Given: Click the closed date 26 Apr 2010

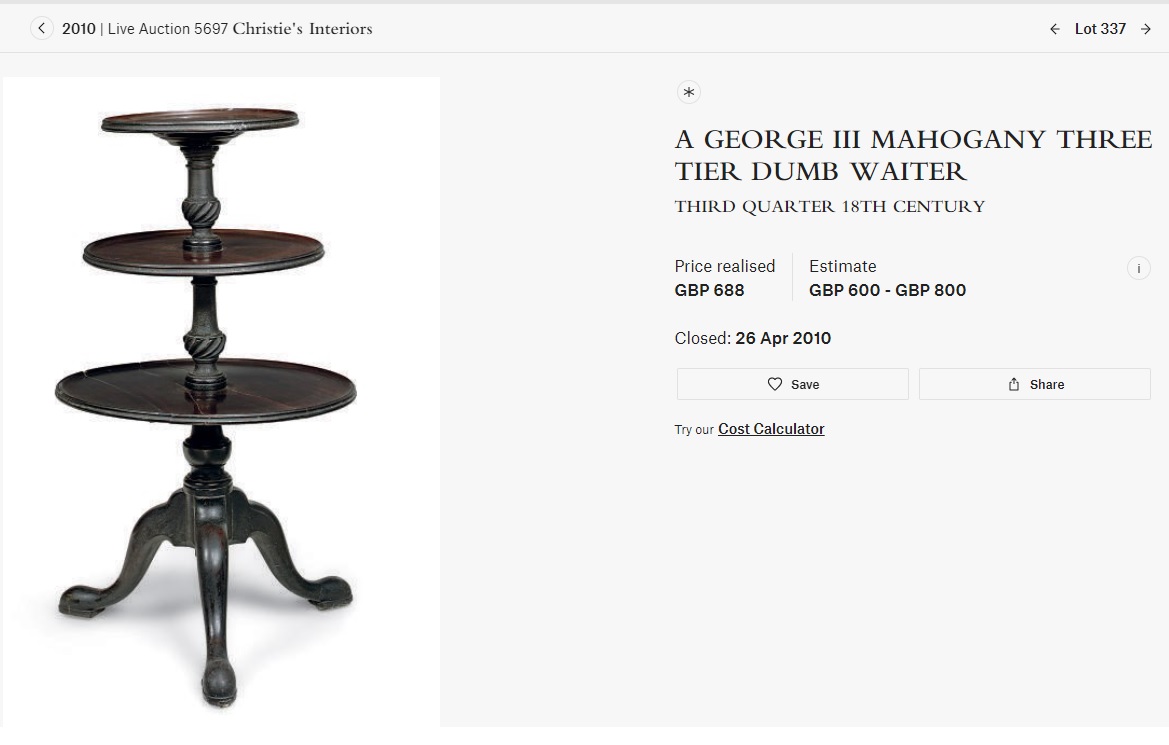Looking at the screenshot, I should pyautogui.click(x=782, y=338).
